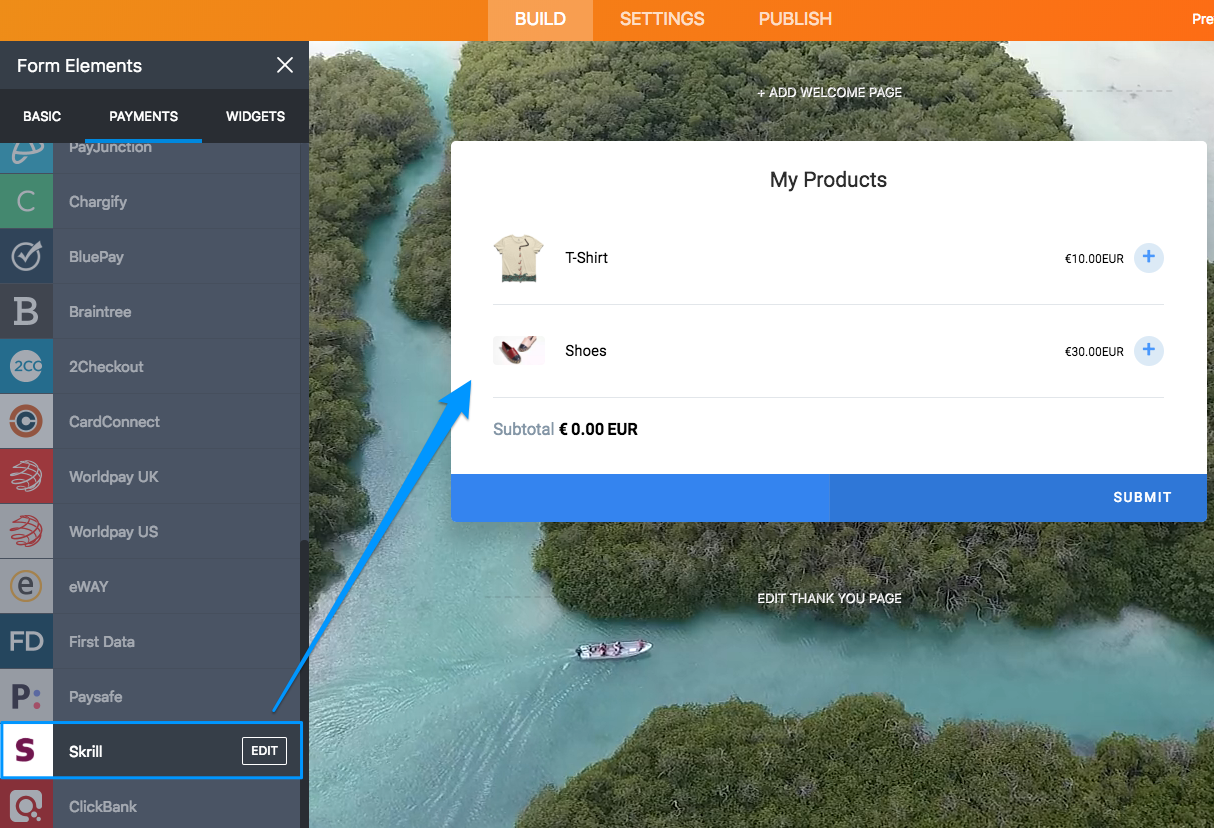The image size is (1214, 828).
Task: Select the Worldpay UK globe icon
Action: coord(26,477)
